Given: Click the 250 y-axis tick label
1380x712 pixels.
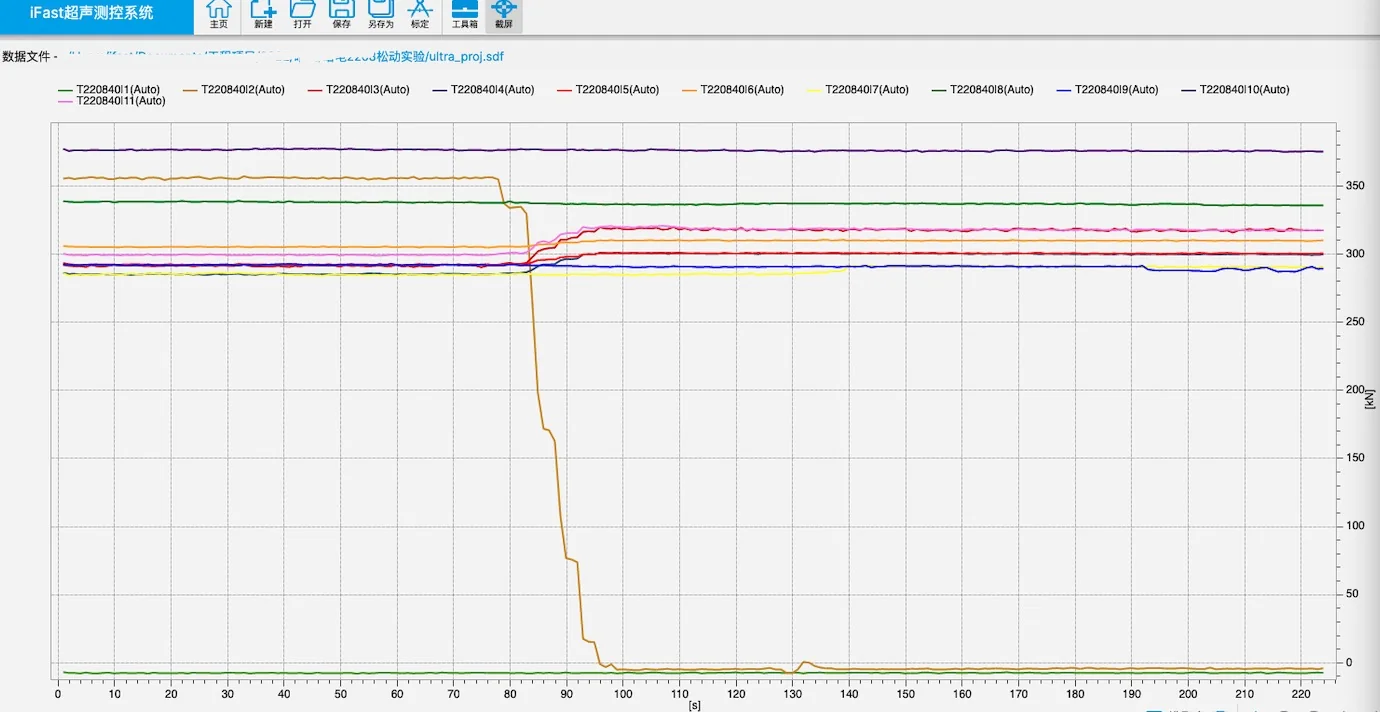Looking at the screenshot, I should [1355, 322].
